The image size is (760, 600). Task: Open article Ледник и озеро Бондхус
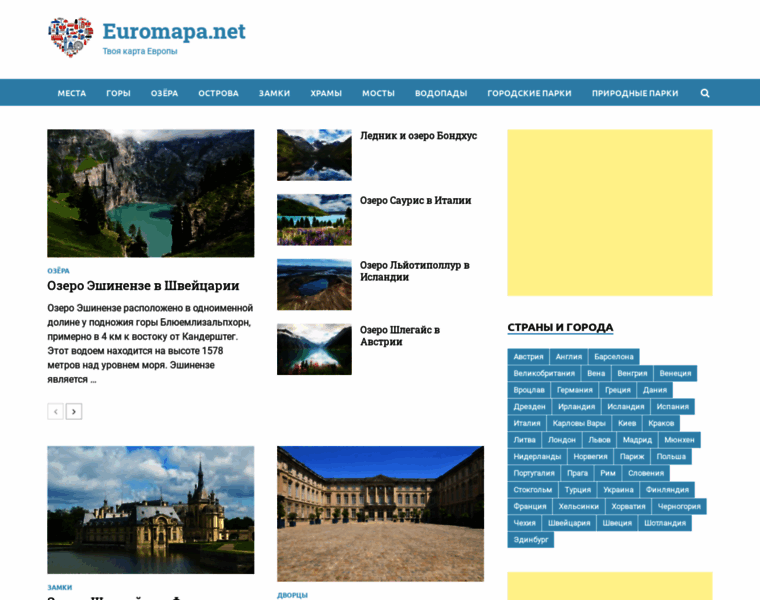418,136
